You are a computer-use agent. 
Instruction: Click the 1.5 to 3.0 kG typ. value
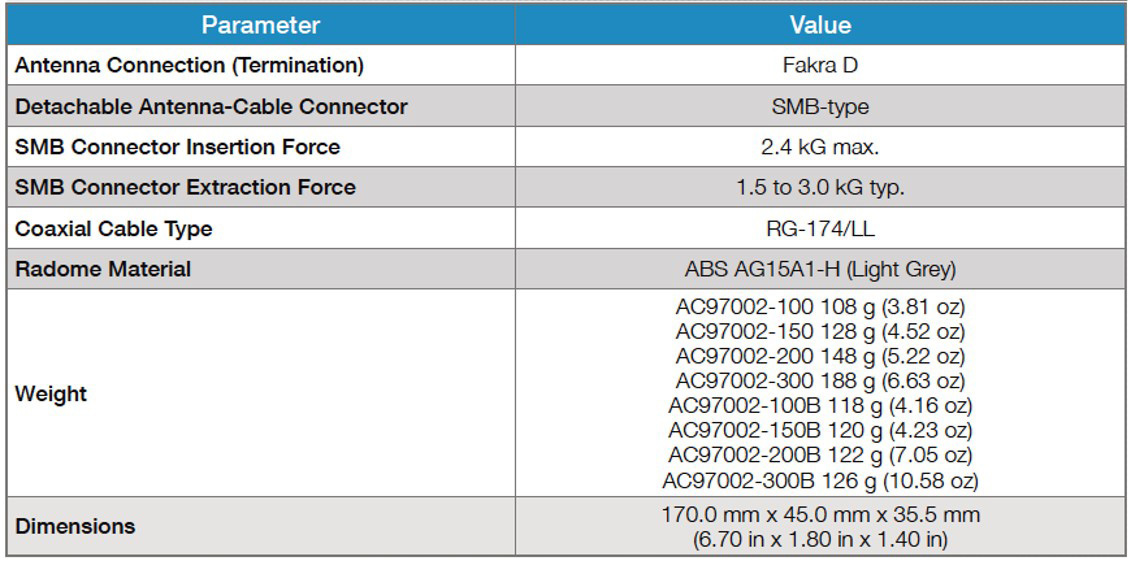(820, 187)
